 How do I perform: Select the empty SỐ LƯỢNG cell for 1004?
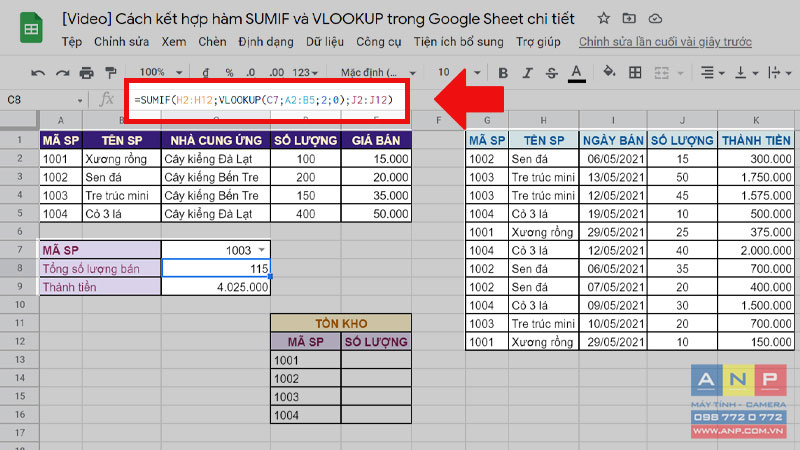[376, 415]
